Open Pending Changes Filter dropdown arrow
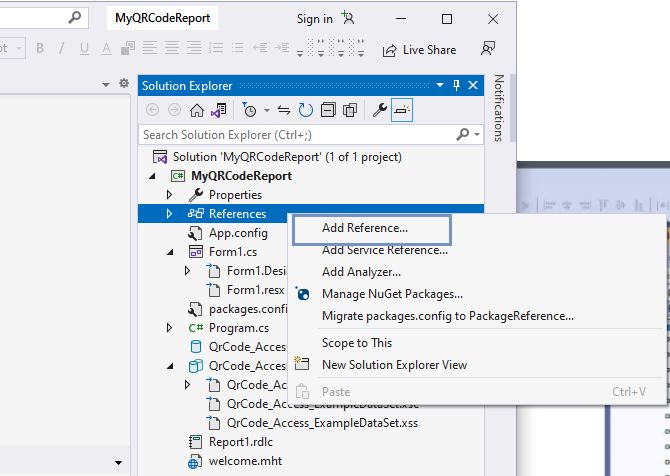Viewport: 670px width, 476px height. [x=267, y=111]
